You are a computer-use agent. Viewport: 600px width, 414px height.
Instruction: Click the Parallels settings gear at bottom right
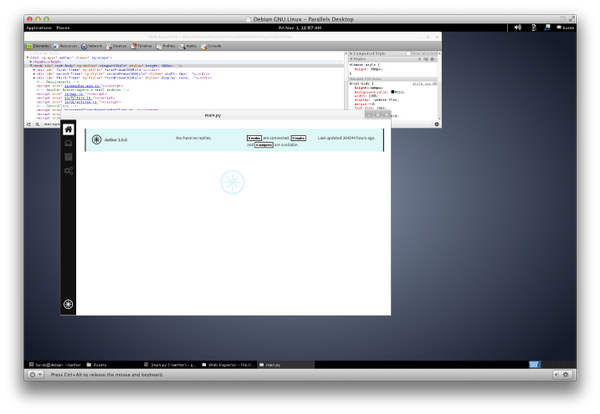point(566,375)
